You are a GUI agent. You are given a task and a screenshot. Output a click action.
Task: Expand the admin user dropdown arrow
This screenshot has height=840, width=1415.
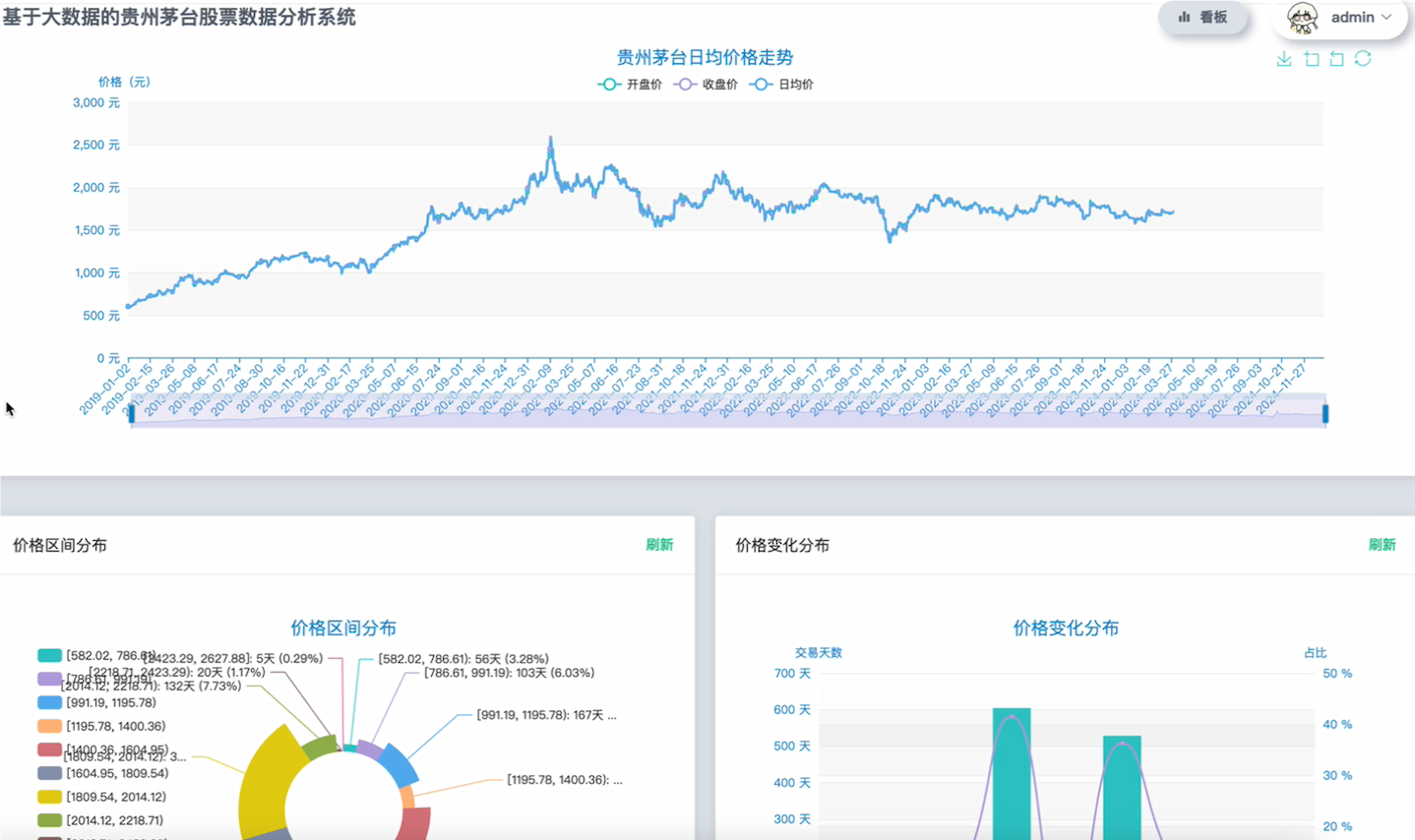(1386, 17)
